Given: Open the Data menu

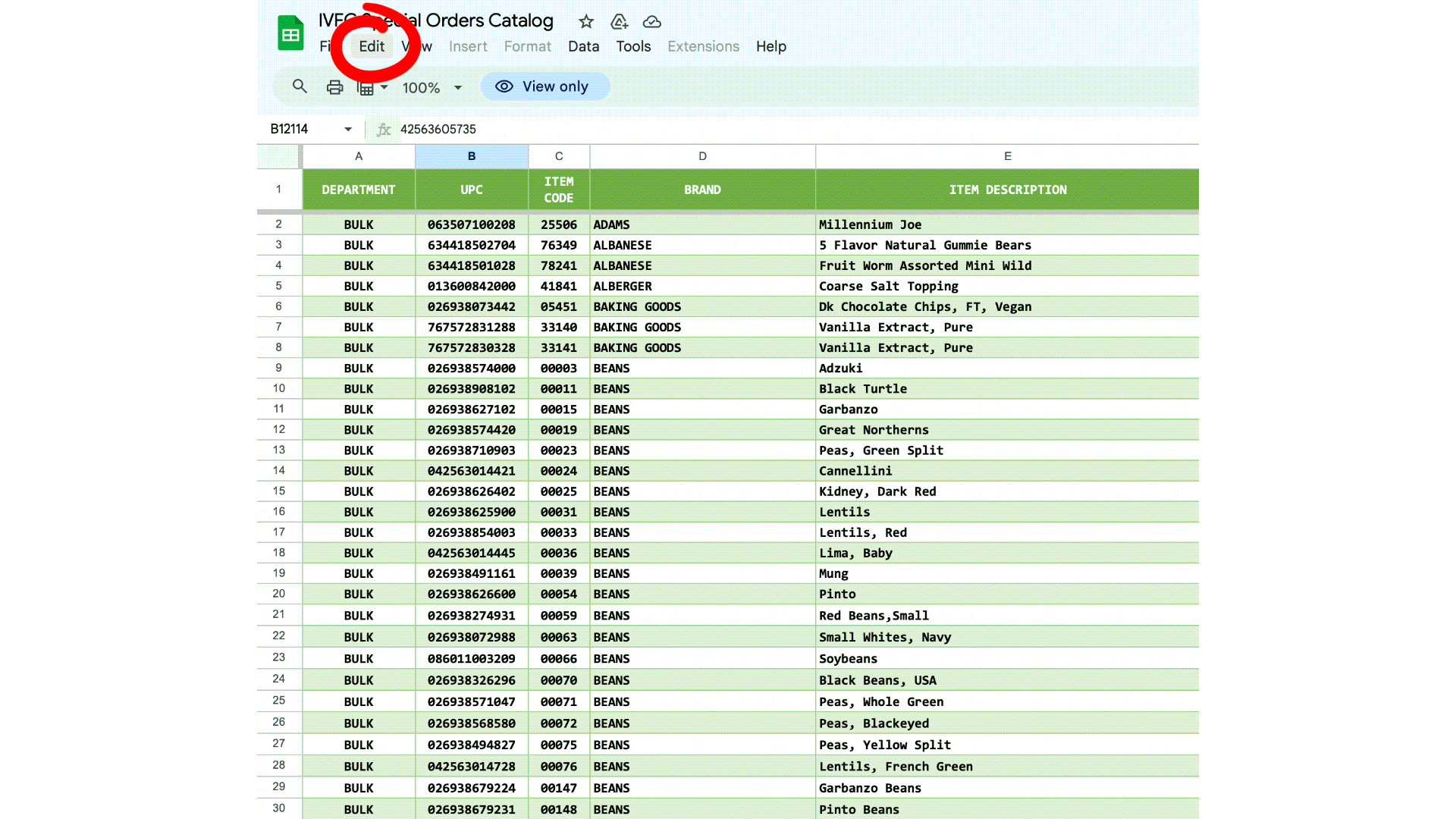Looking at the screenshot, I should coord(583,46).
